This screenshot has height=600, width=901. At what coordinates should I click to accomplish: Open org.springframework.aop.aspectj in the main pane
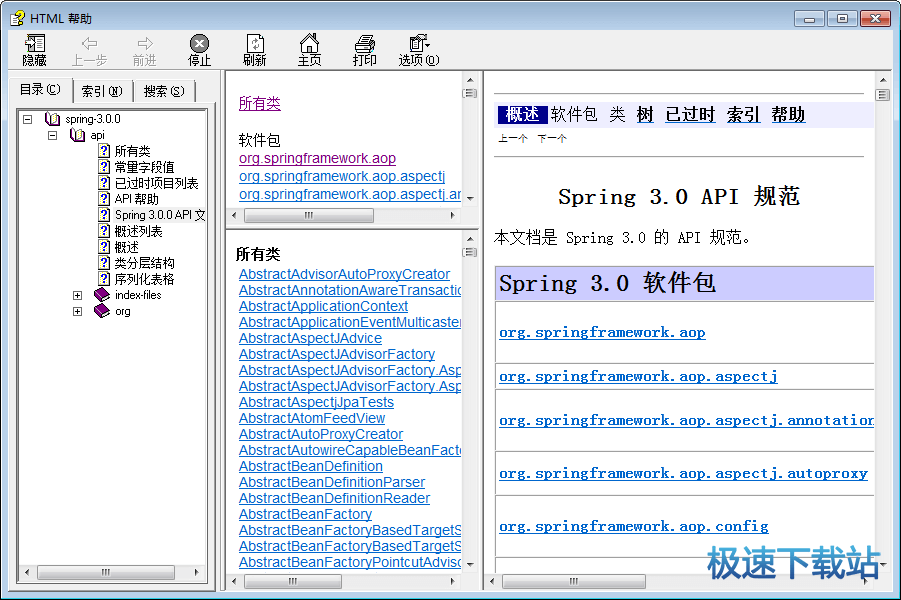tap(638, 376)
